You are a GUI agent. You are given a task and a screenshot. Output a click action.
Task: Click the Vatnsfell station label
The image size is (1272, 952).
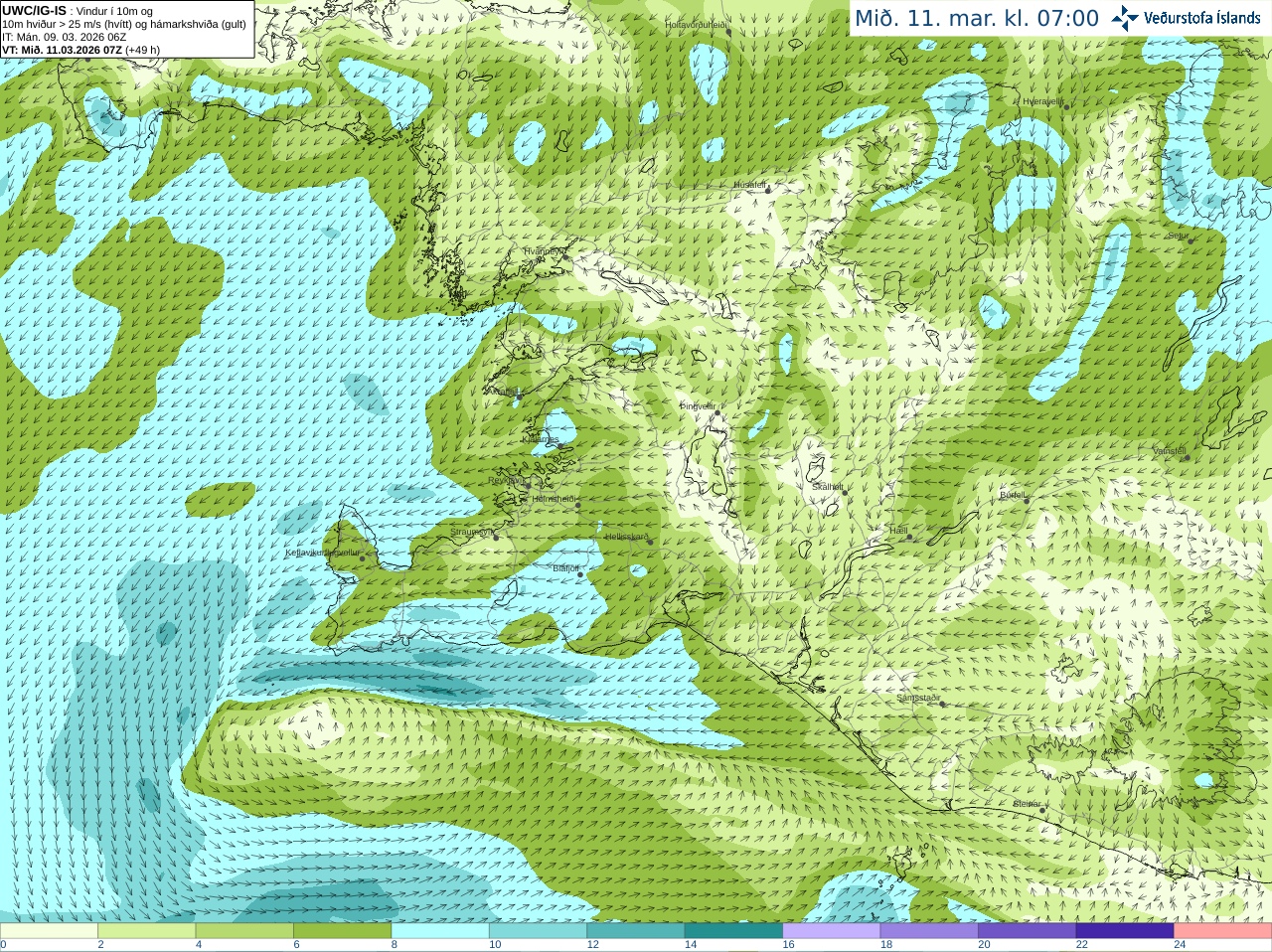pyautogui.click(x=1169, y=450)
